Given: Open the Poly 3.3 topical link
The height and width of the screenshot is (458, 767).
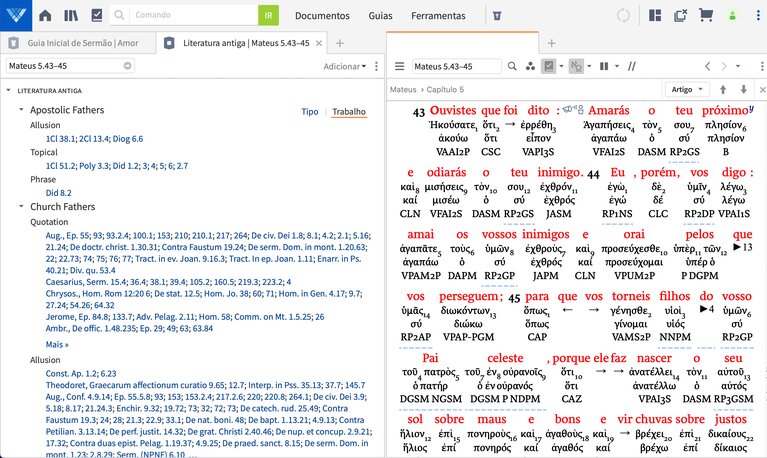Looking at the screenshot, I should click(x=94, y=166).
